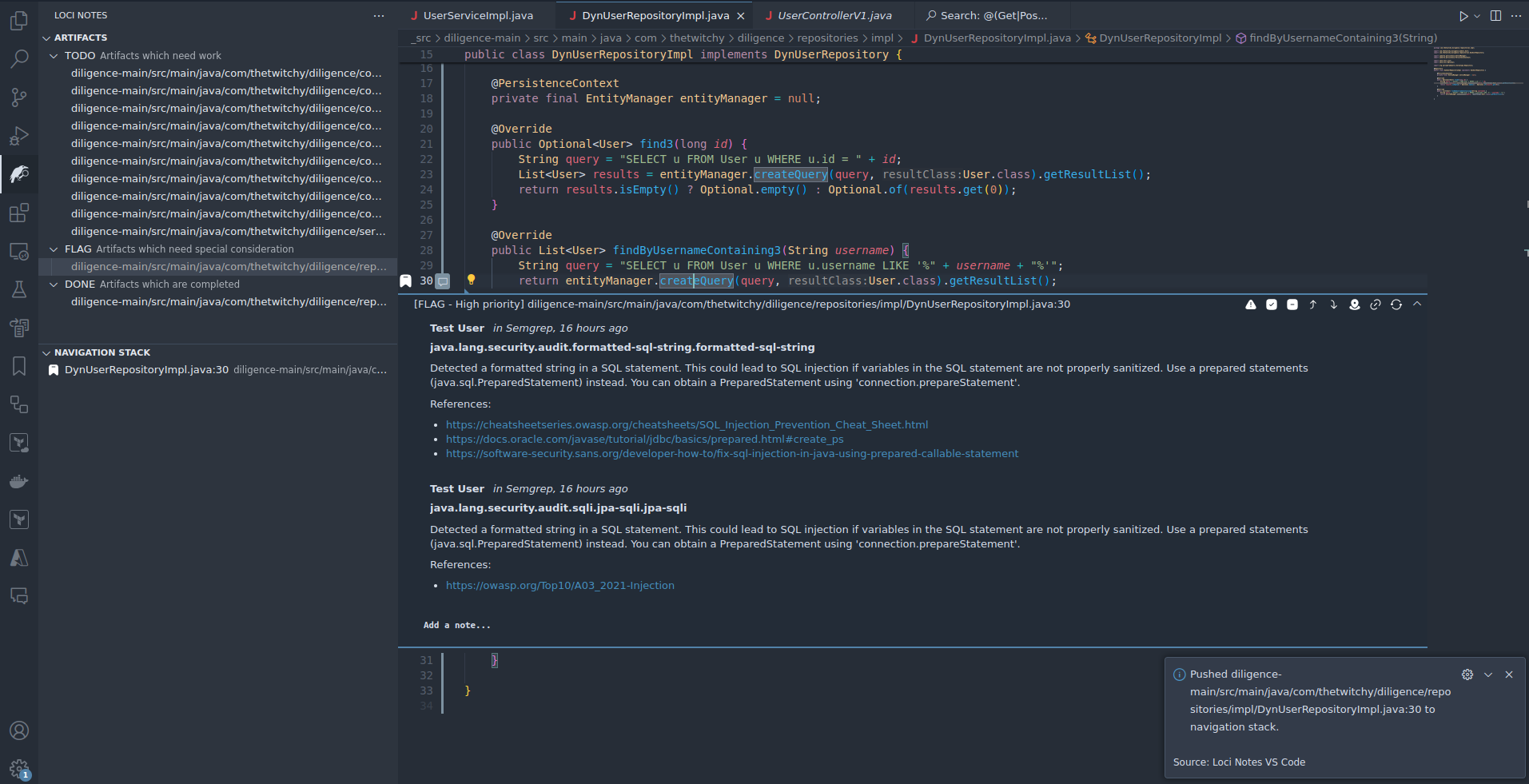Collapse the FLAG artifacts group
1529x784 pixels.
[54, 249]
